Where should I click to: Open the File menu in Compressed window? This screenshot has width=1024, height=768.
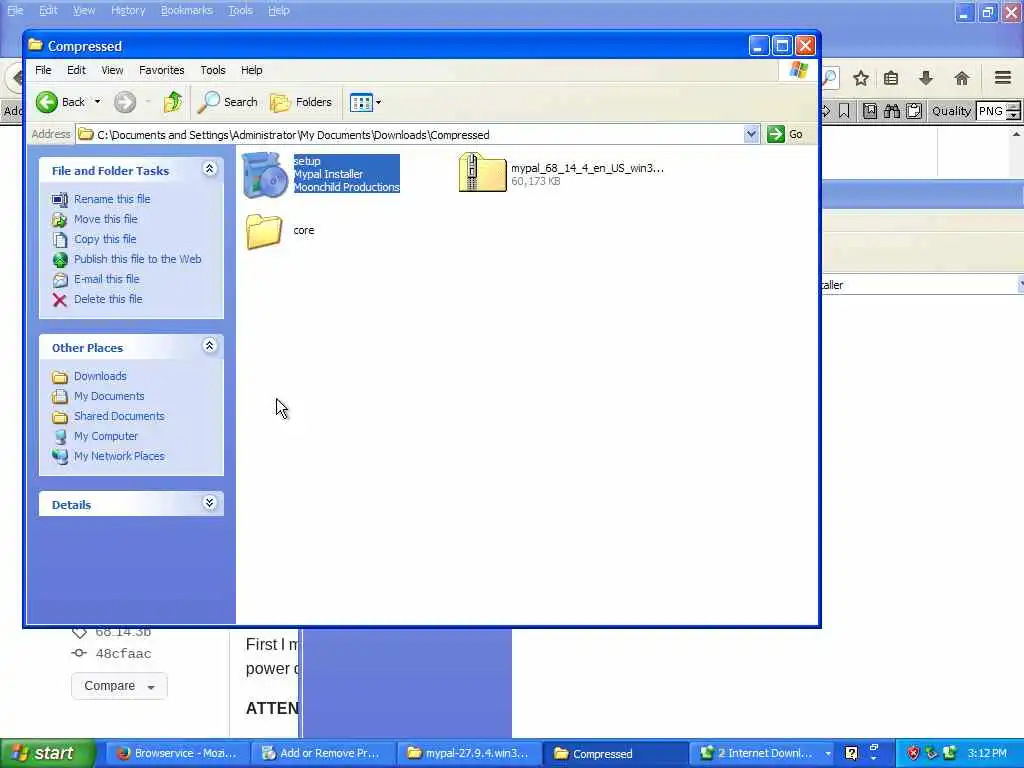point(43,70)
